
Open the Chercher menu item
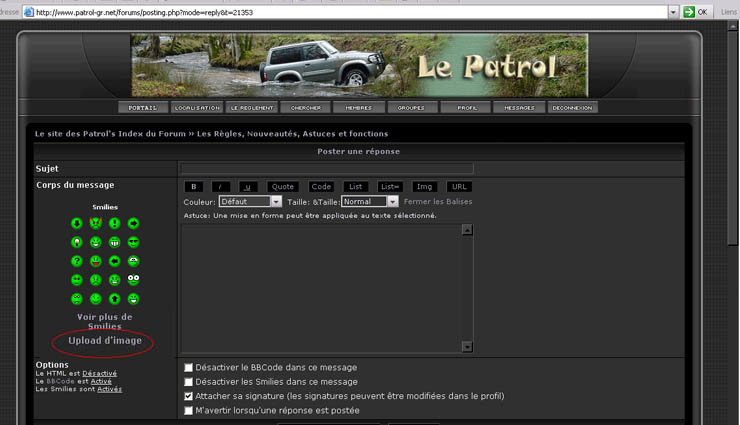305,108
